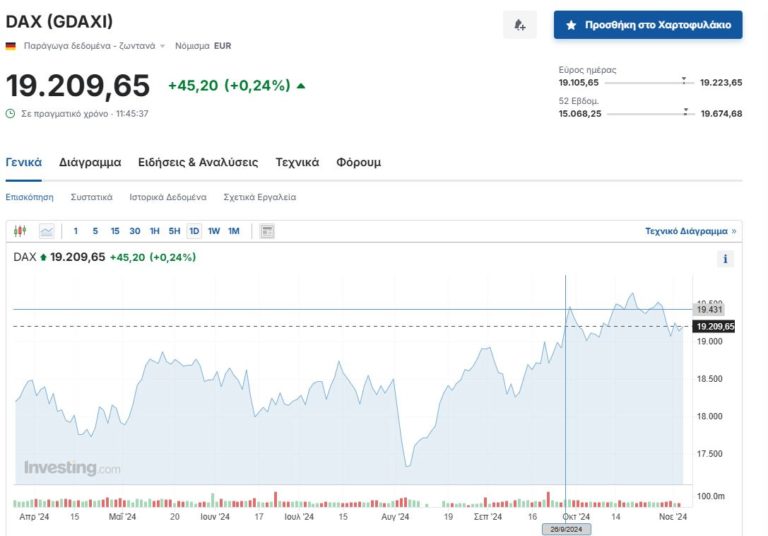Click the bell add-alert icon
Screen dimensions: 768x536
519,25
